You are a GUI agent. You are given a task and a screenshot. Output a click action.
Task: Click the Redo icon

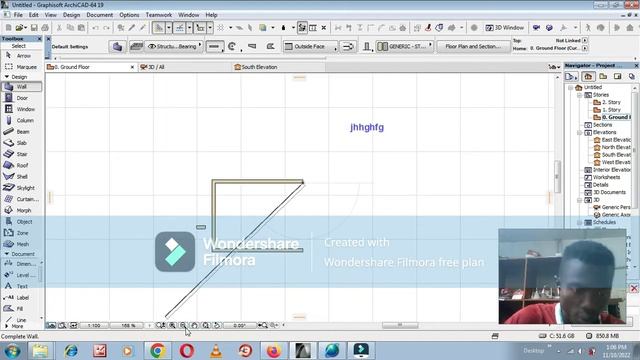[107, 28]
